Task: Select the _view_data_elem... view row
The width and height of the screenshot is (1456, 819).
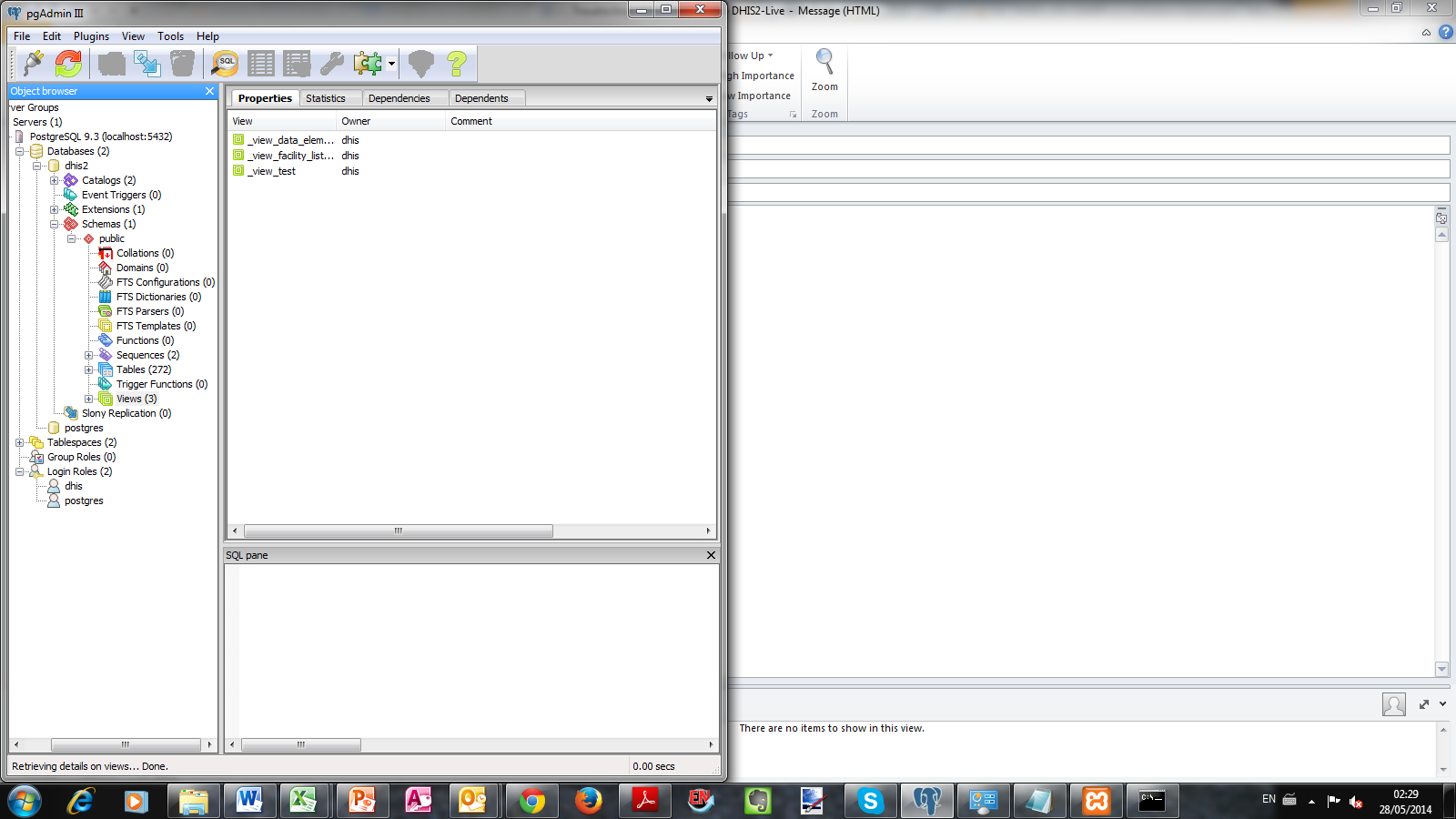Action: pyautogui.click(x=472, y=140)
